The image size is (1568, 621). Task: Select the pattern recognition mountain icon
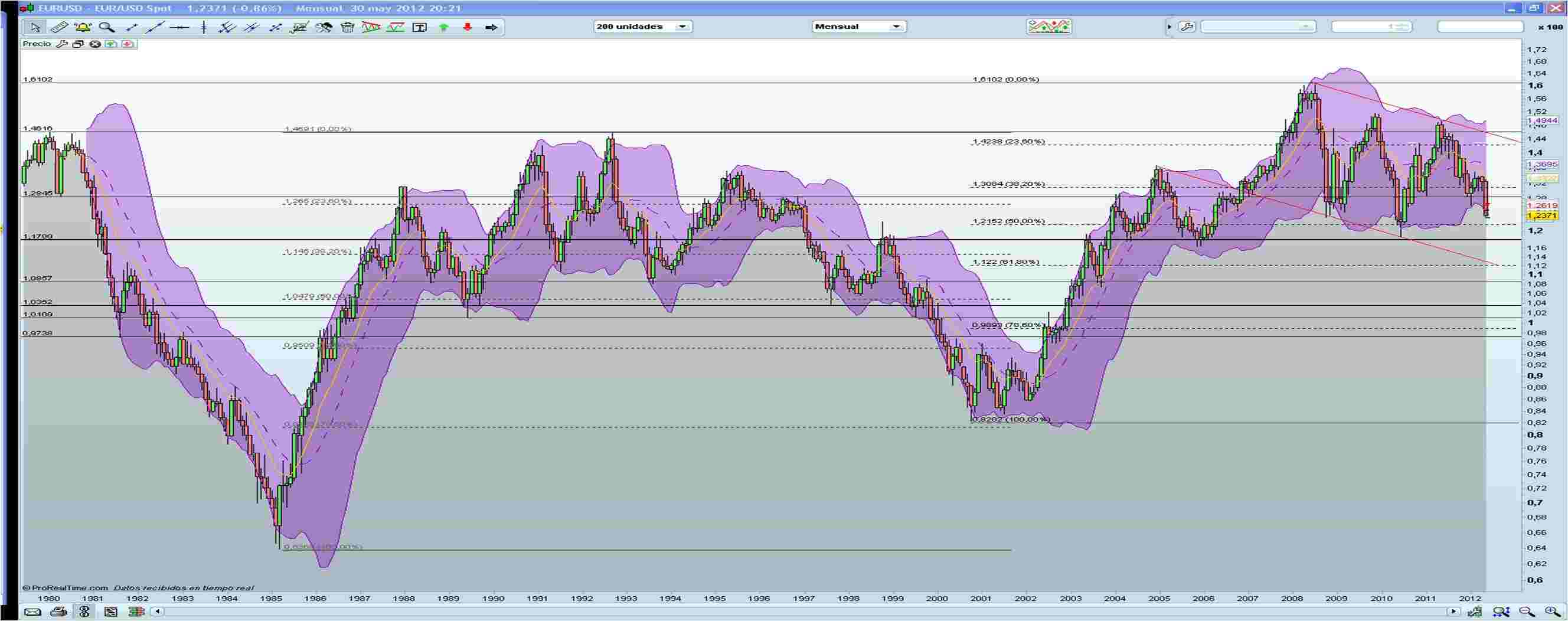pyautogui.click(x=1051, y=26)
